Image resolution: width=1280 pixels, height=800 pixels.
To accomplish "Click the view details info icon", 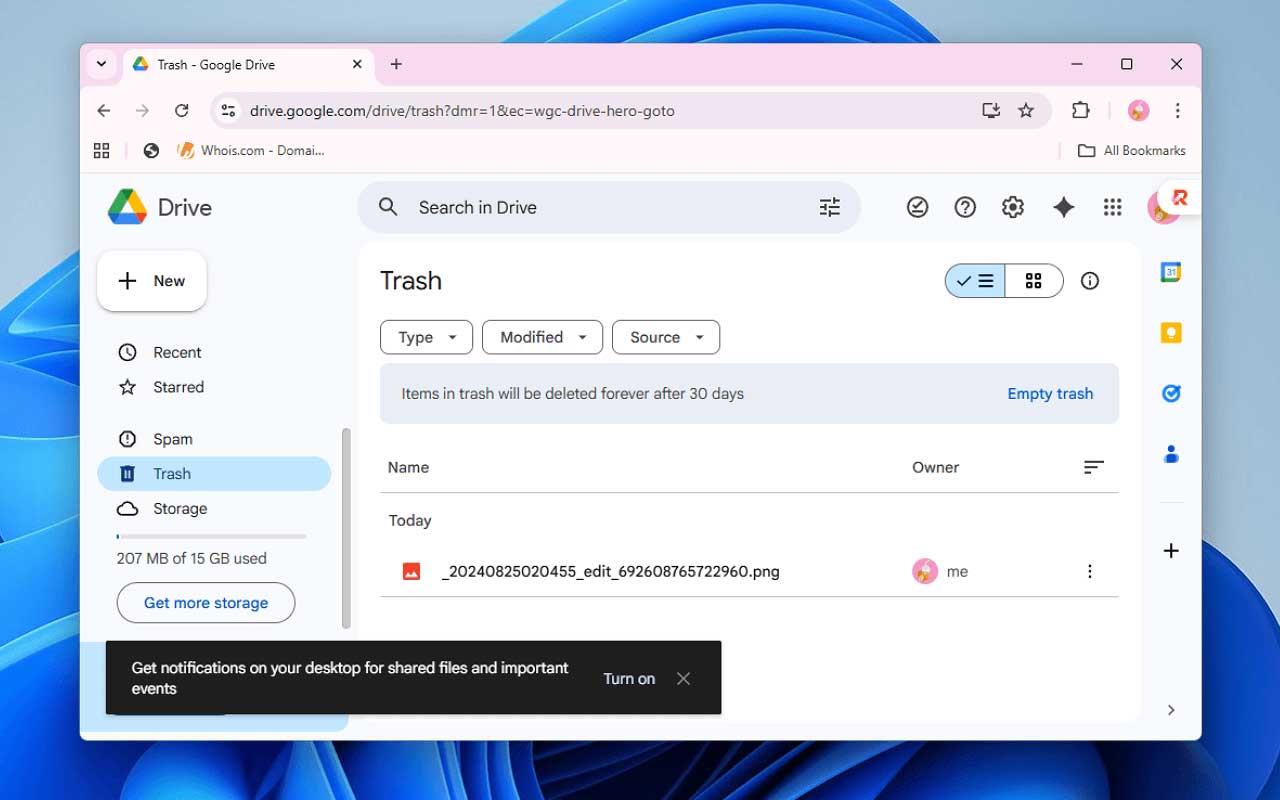I will tap(1090, 281).
